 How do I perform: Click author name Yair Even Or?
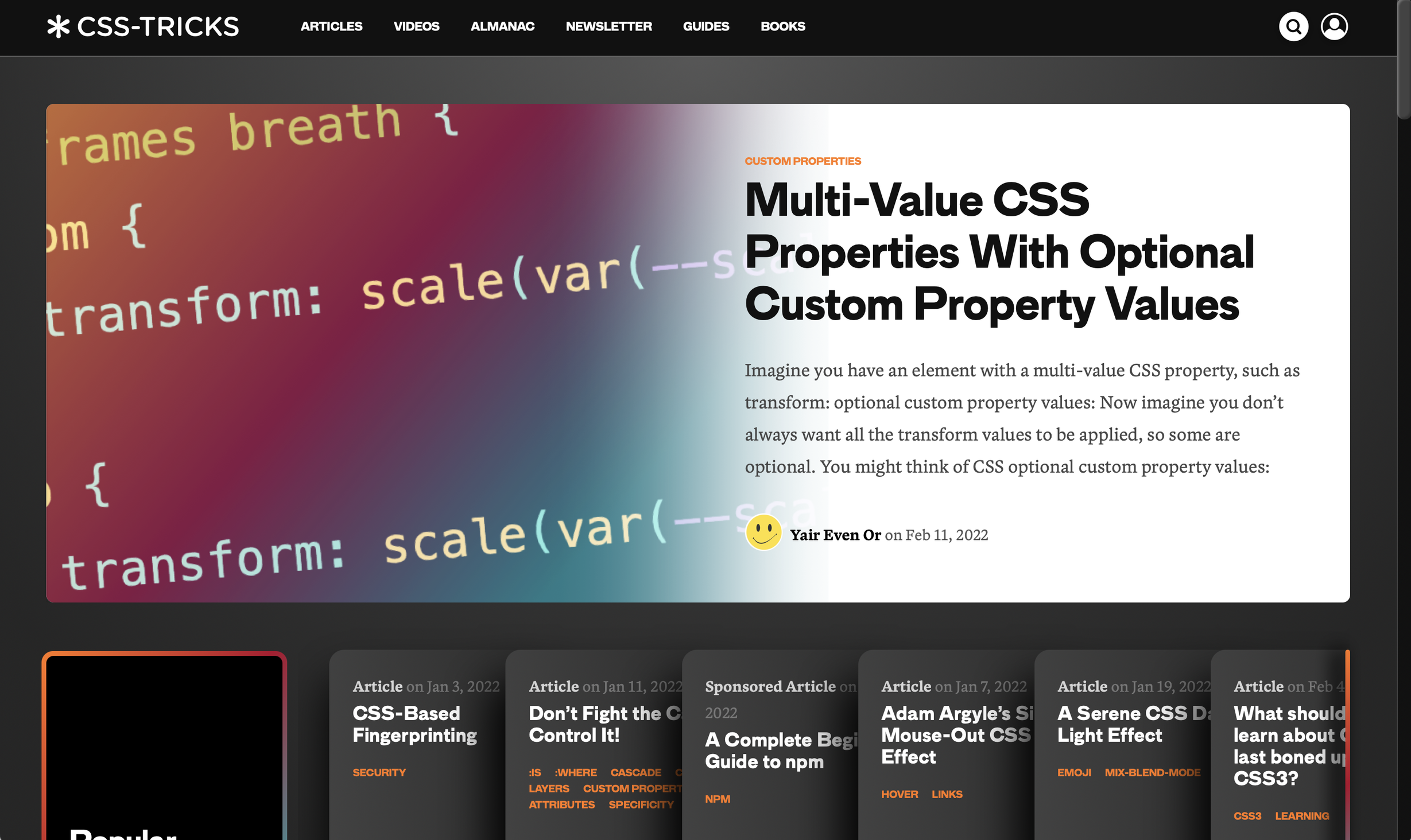835,535
